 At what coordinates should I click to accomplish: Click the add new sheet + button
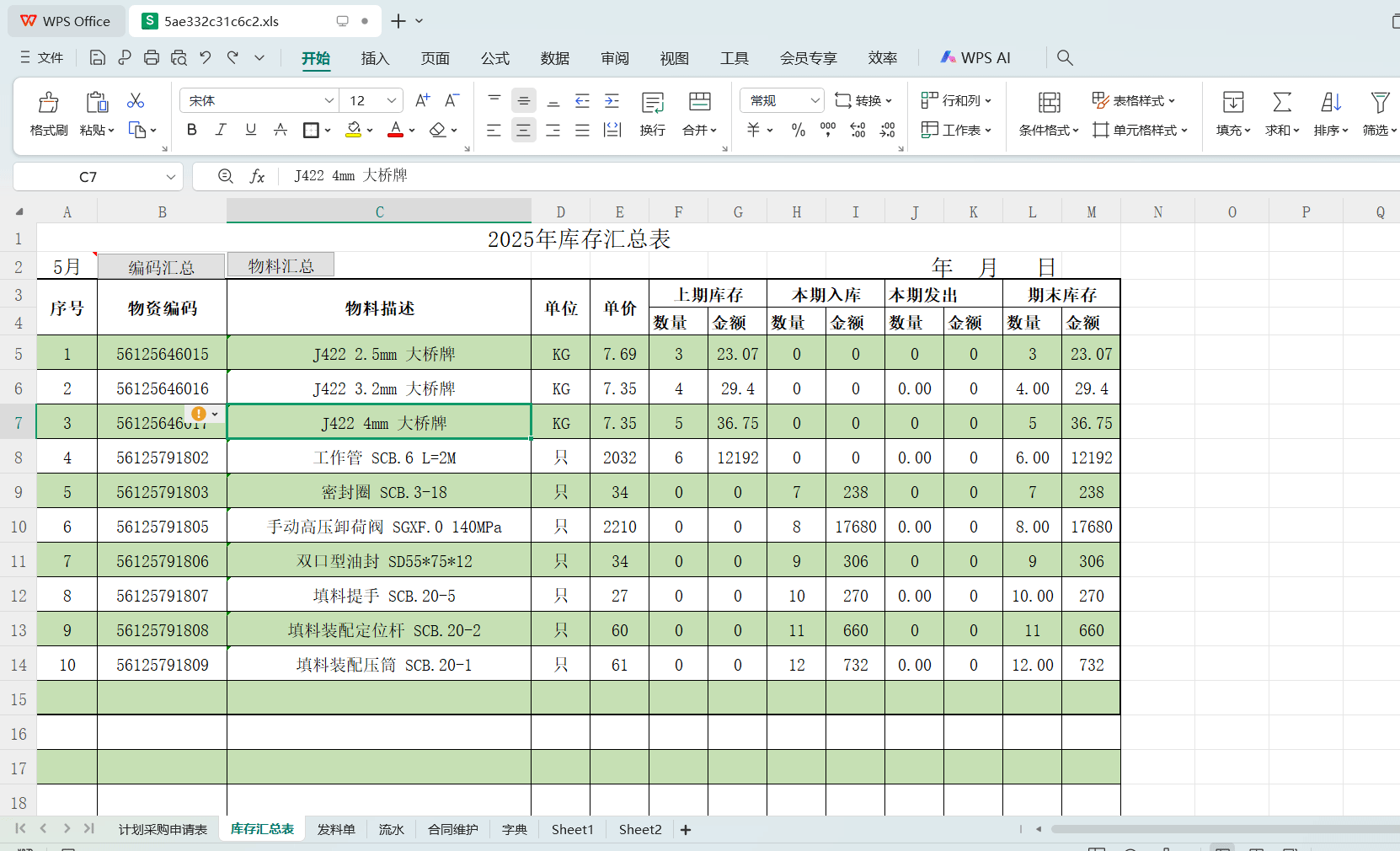pyautogui.click(x=686, y=829)
